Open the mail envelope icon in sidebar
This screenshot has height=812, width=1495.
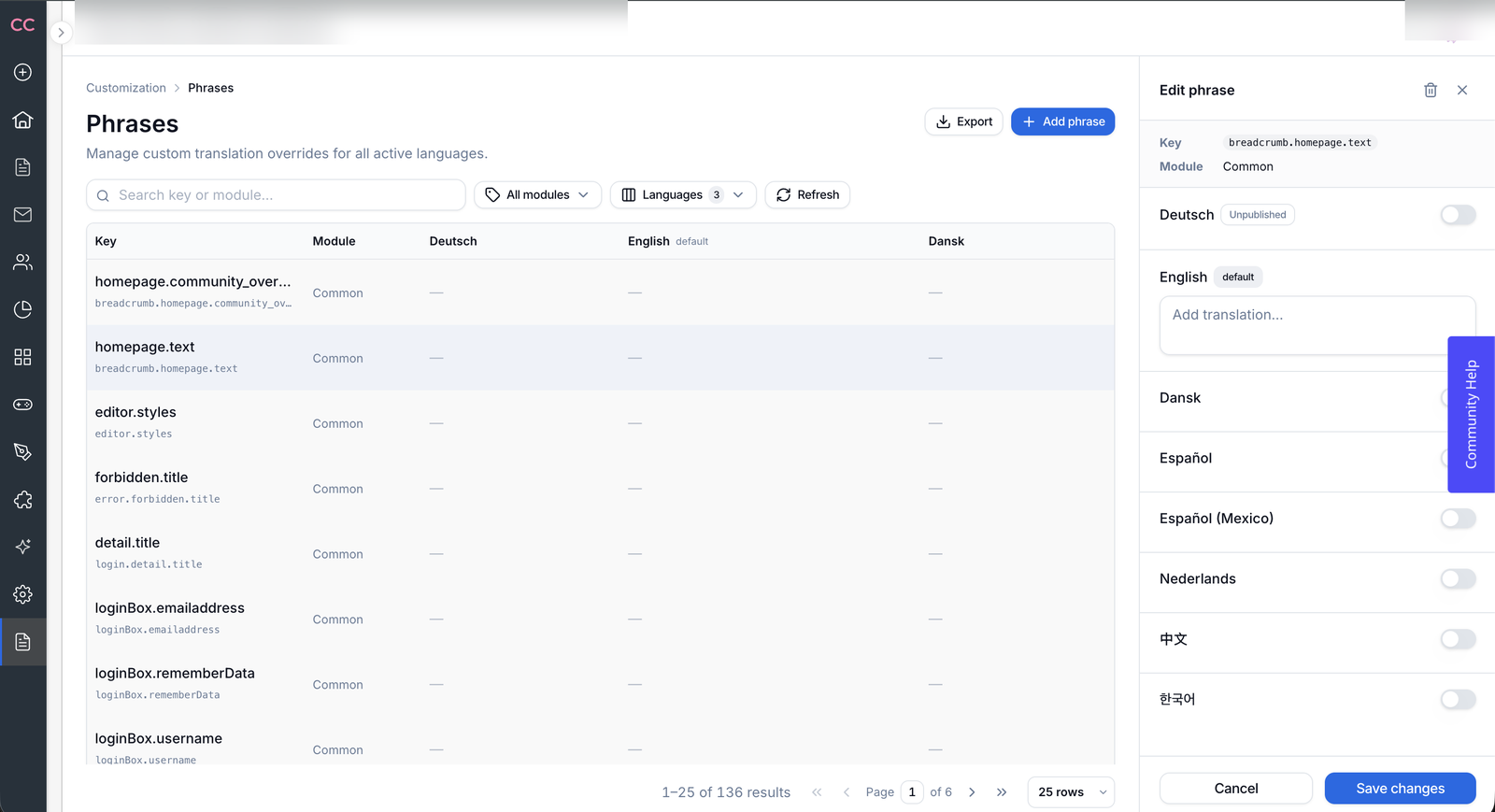(23, 215)
